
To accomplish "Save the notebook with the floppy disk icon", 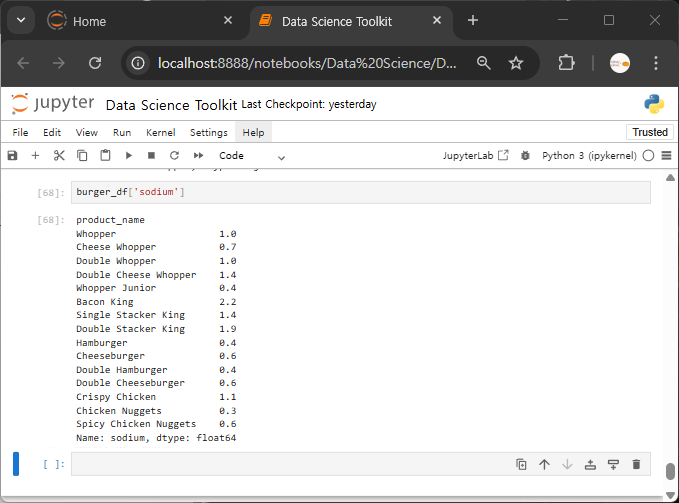I will [x=13, y=155].
